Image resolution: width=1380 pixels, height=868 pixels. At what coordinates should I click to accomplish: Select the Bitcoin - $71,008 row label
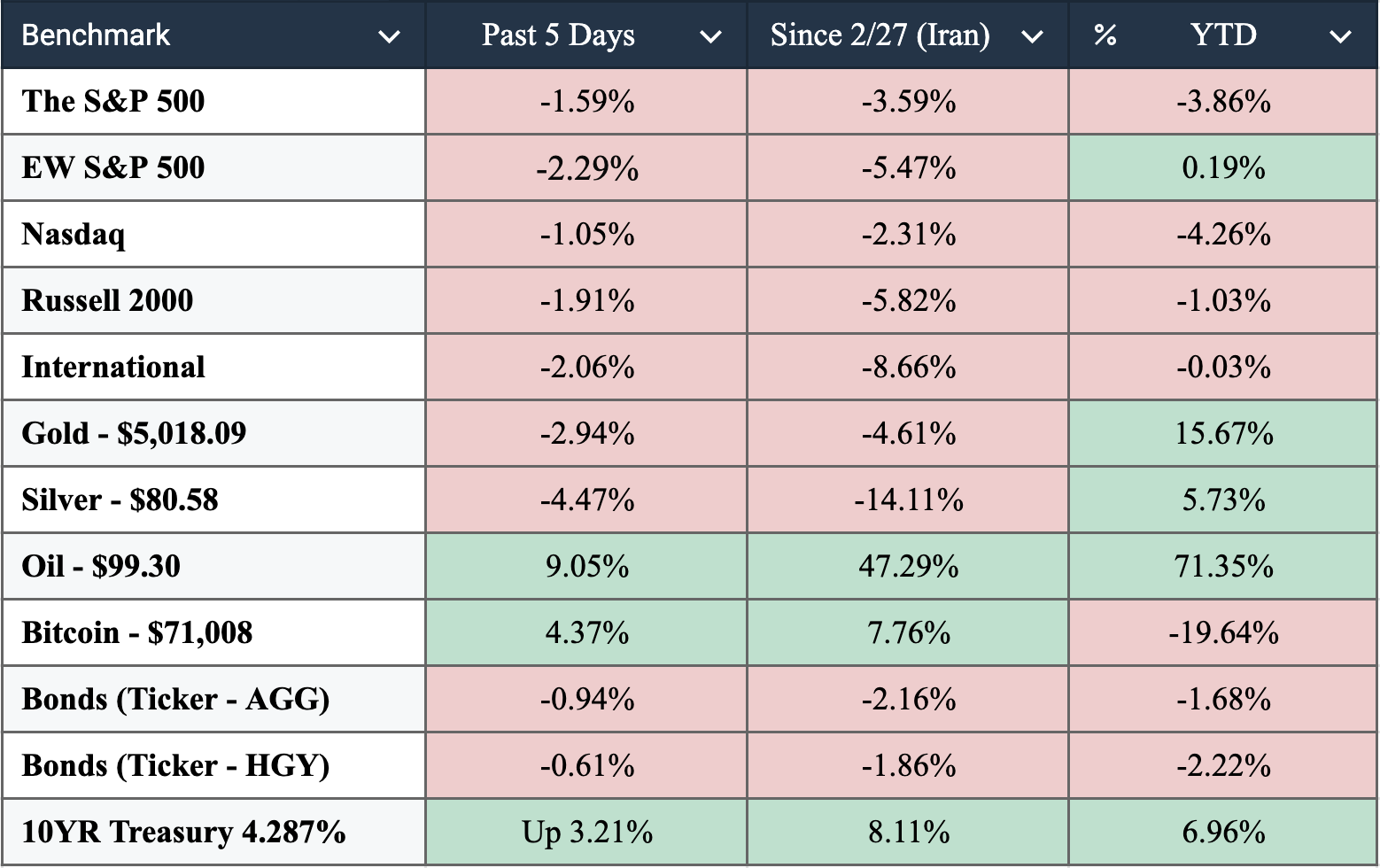click(137, 633)
